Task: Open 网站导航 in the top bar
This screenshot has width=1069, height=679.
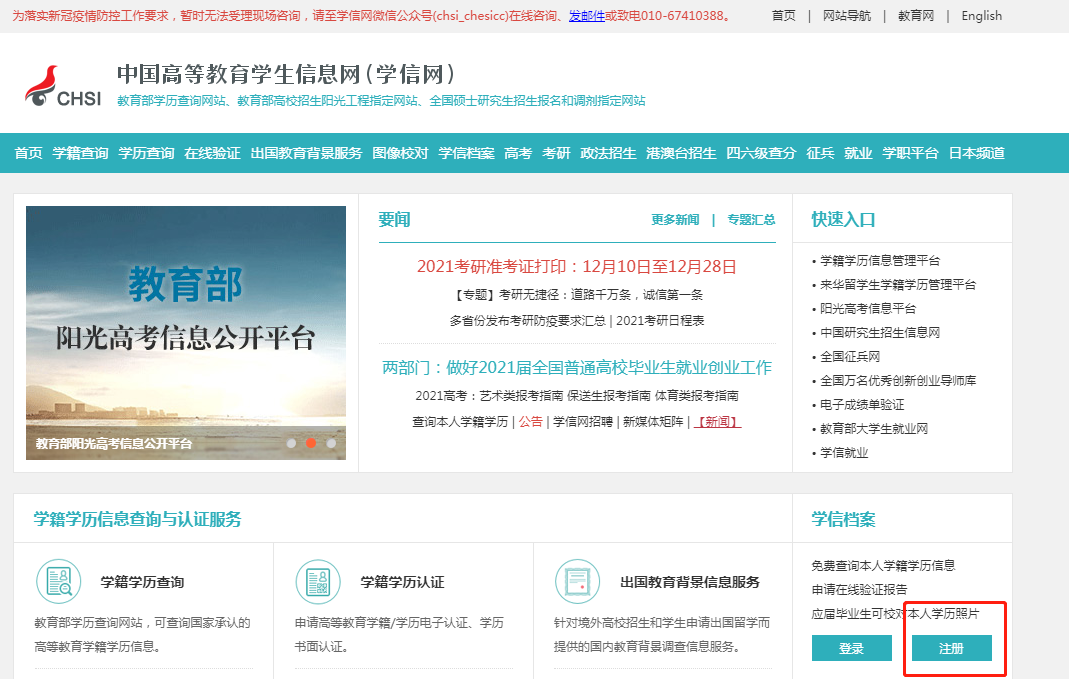Action: click(847, 16)
